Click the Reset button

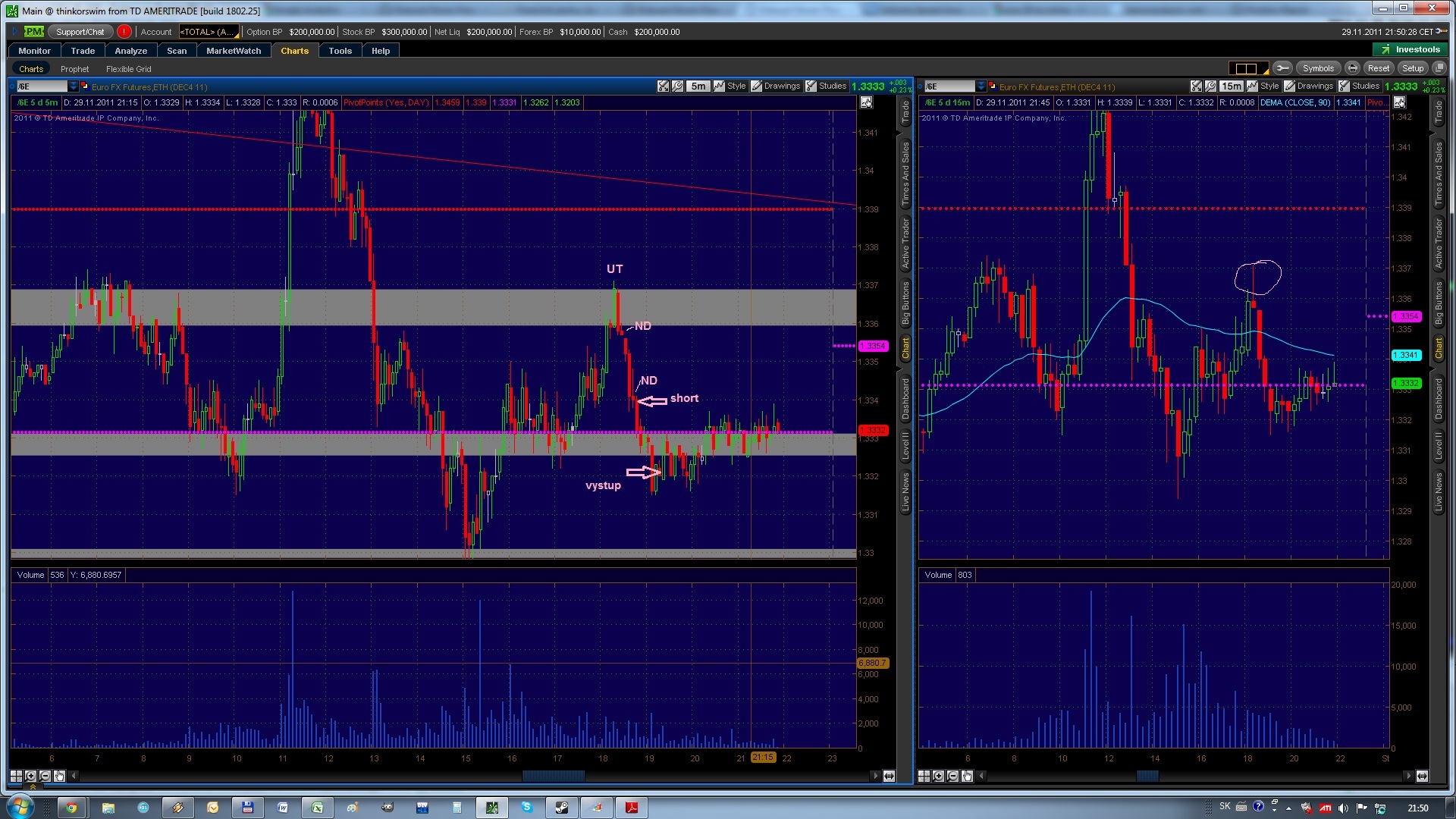click(1378, 68)
